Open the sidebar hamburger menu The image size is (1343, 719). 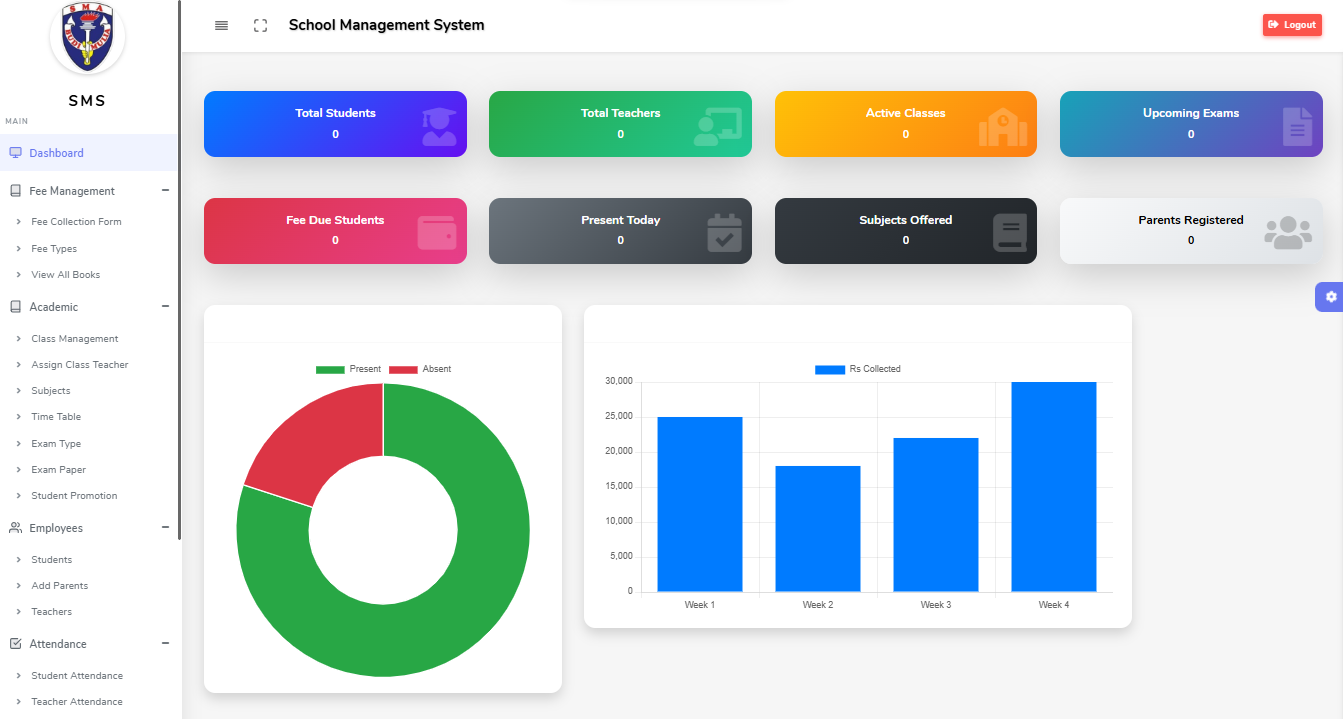(x=221, y=25)
